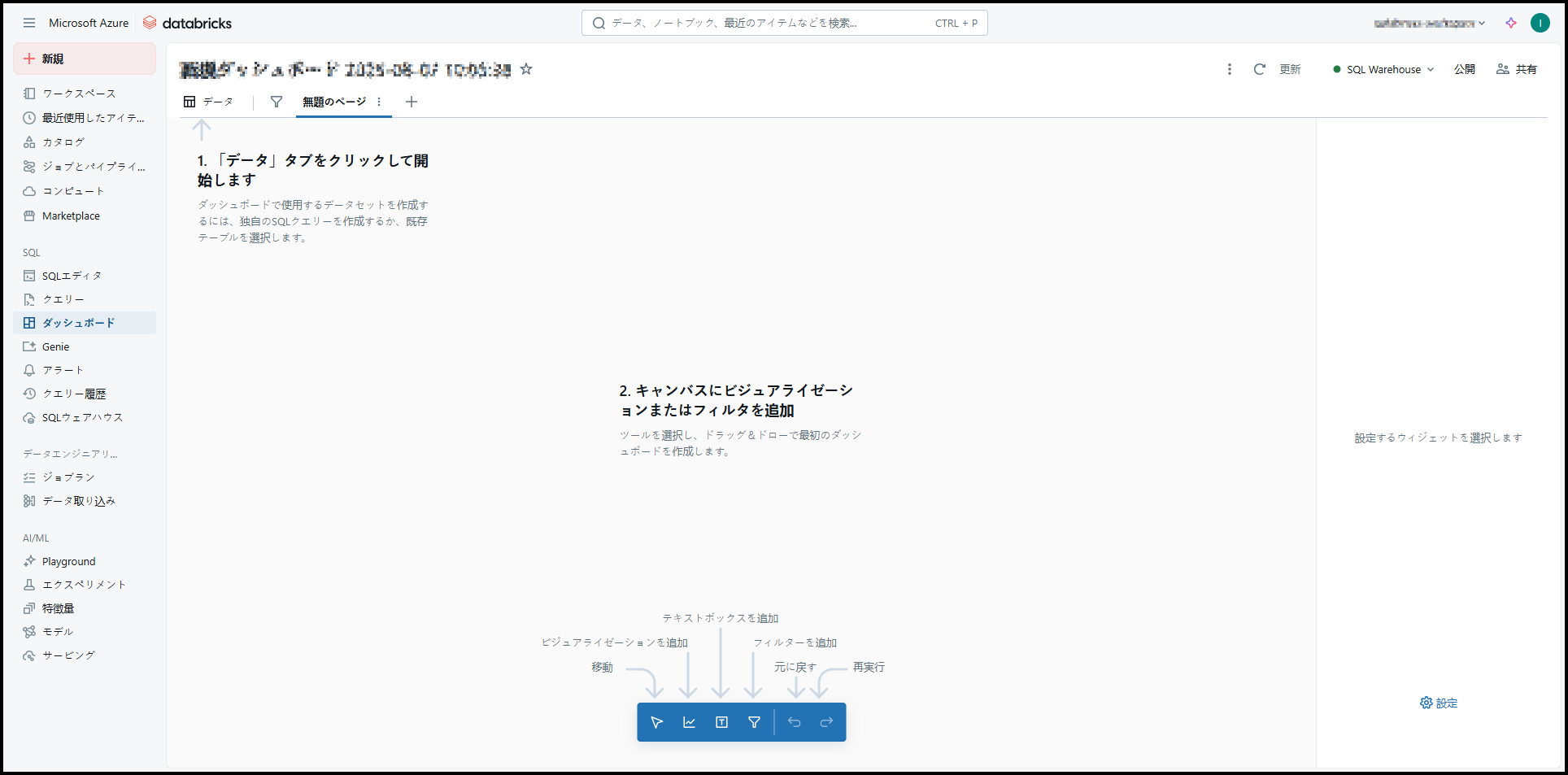Open ワークスペース in sidebar

[x=85, y=94]
